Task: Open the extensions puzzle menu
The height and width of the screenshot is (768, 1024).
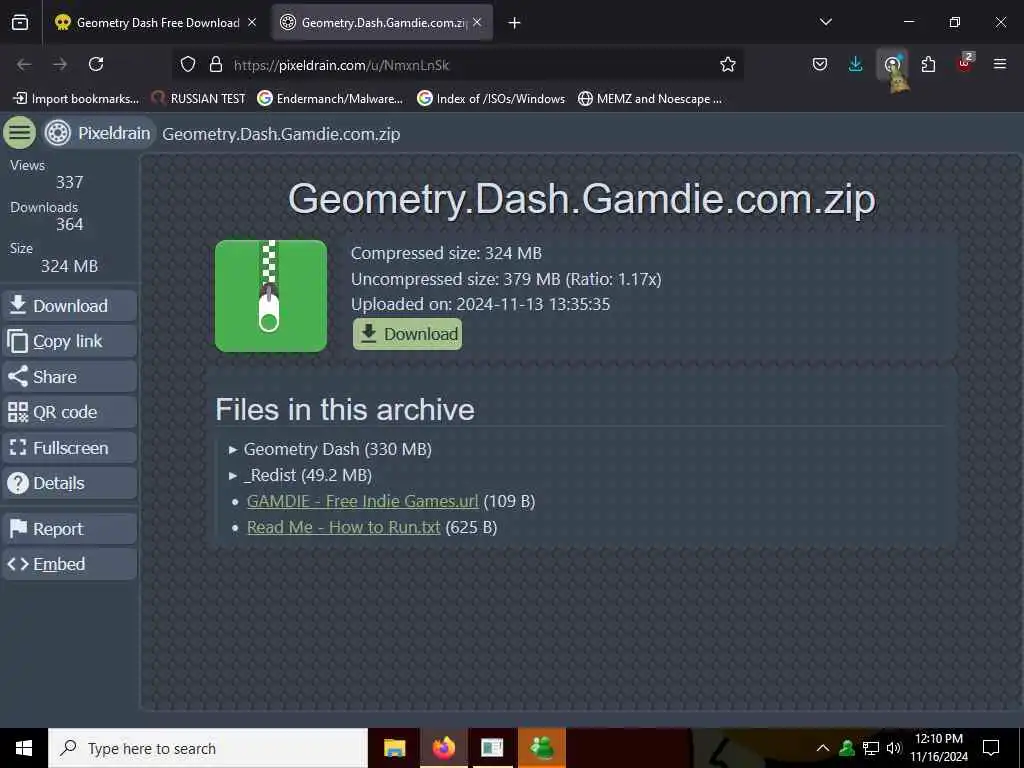Action: coord(928,64)
